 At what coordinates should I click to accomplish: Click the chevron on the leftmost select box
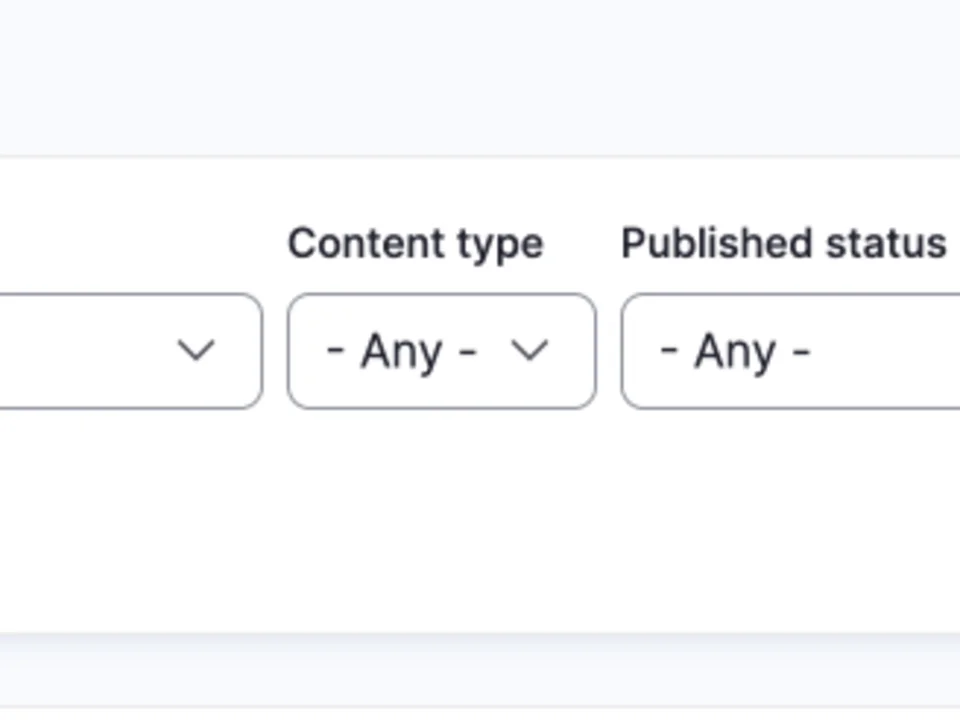(196, 350)
